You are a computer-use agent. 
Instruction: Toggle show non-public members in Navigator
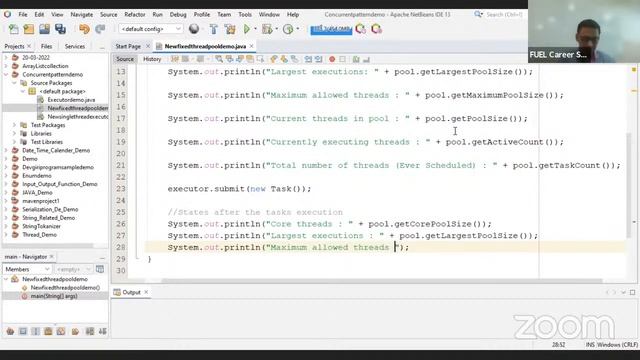tap(48, 331)
